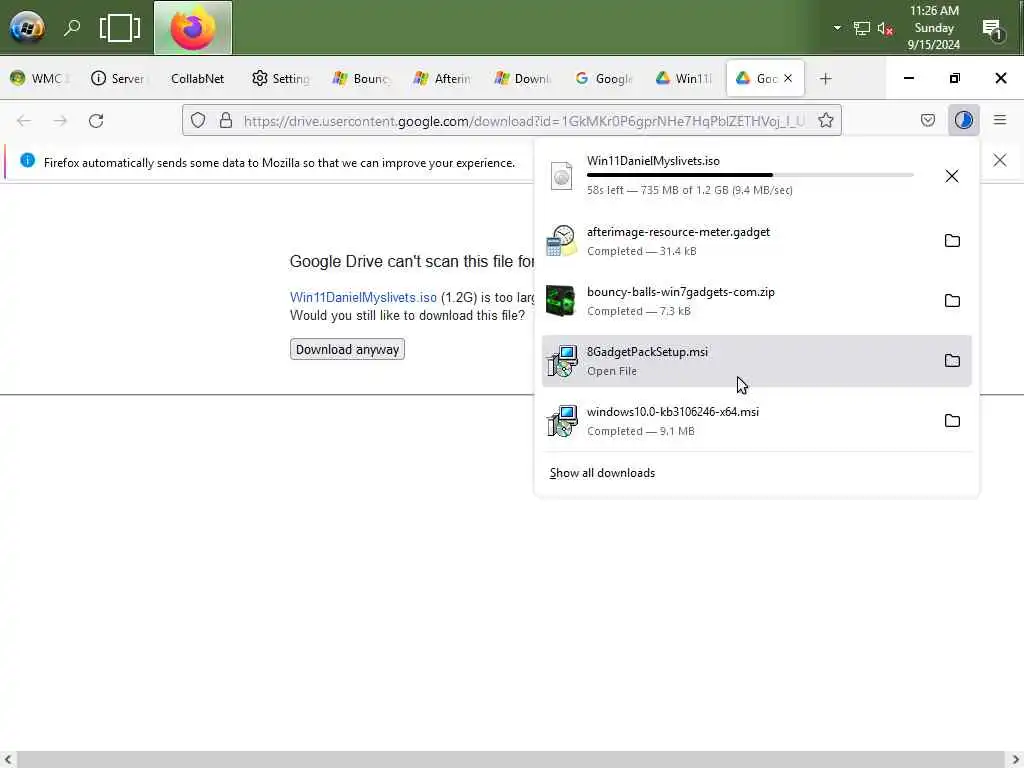The width and height of the screenshot is (1024, 768).
Task: Switch to the Settings tab
Action: click(x=281, y=78)
